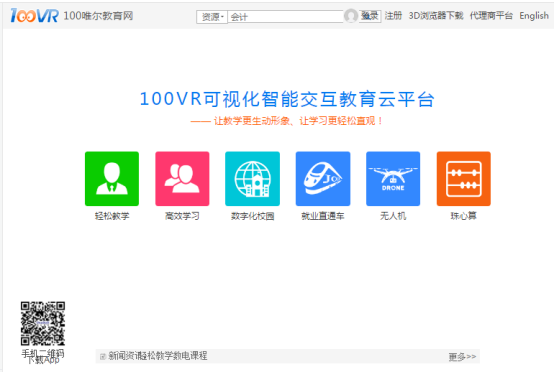Click the mobile QR code image

pyautogui.click(x=43, y=323)
